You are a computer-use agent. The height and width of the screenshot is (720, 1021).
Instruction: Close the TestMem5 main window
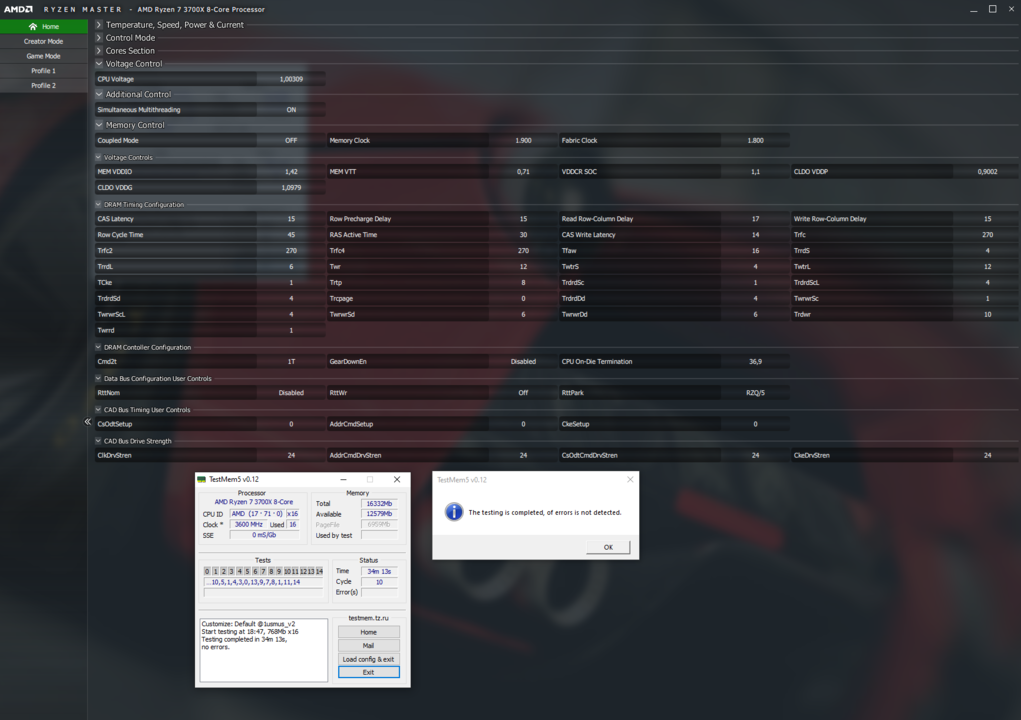[397, 479]
